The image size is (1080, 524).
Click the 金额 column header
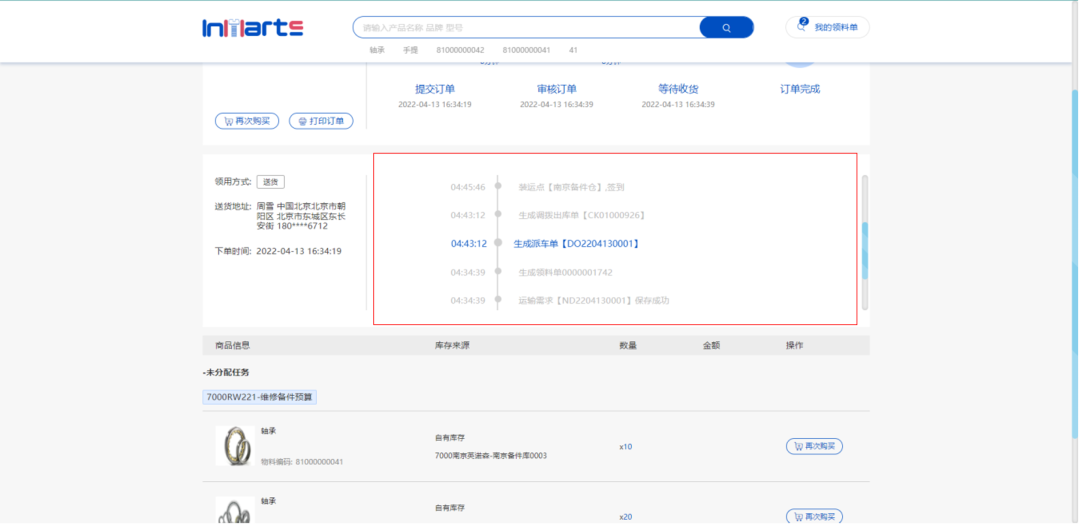(x=712, y=346)
